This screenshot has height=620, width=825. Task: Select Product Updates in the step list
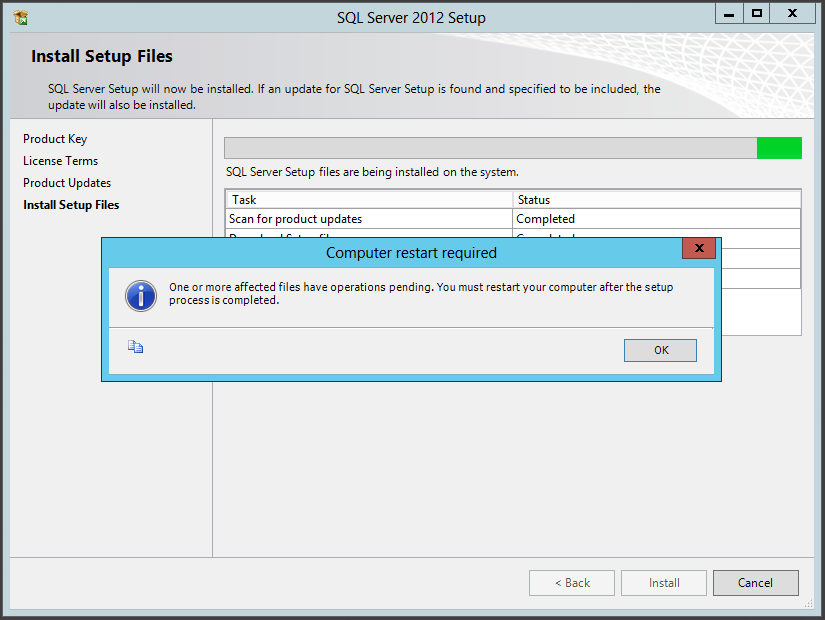[67, 183]
